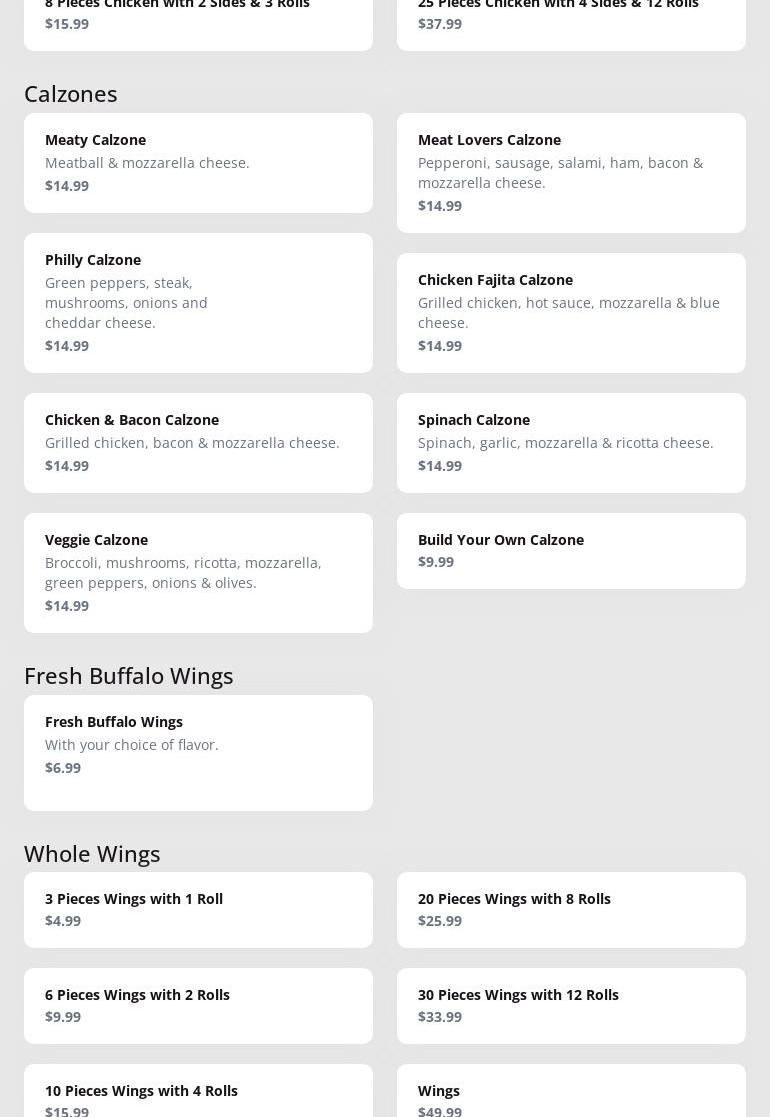Select the Meaty Calzone item
Image resolution: width=770 pixels, height=1117 pixels.
tap(198, 162)
